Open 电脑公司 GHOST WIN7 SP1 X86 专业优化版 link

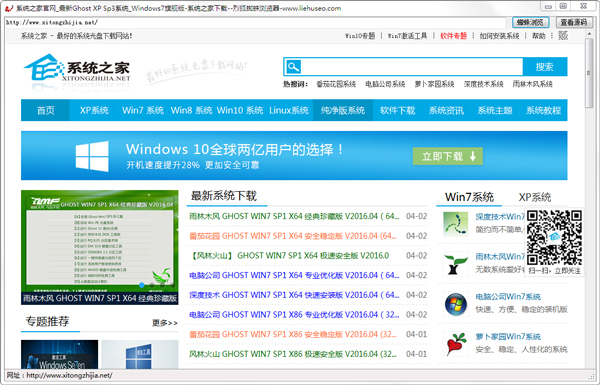[294, 315]
